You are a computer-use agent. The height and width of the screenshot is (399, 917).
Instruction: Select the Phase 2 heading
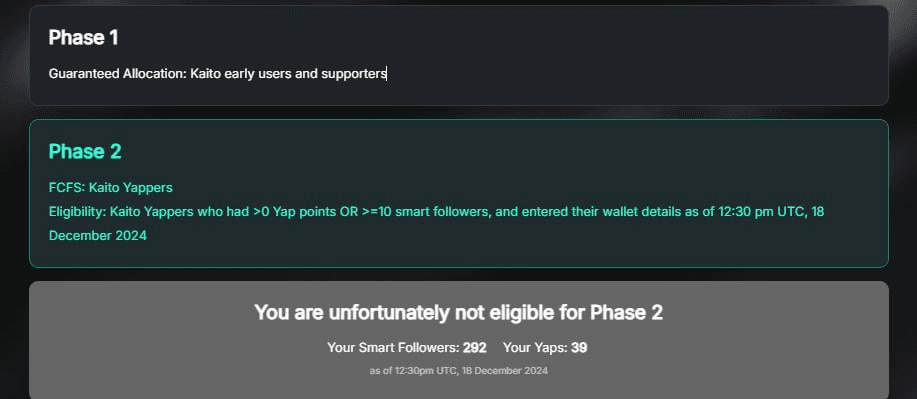(85, 152)
